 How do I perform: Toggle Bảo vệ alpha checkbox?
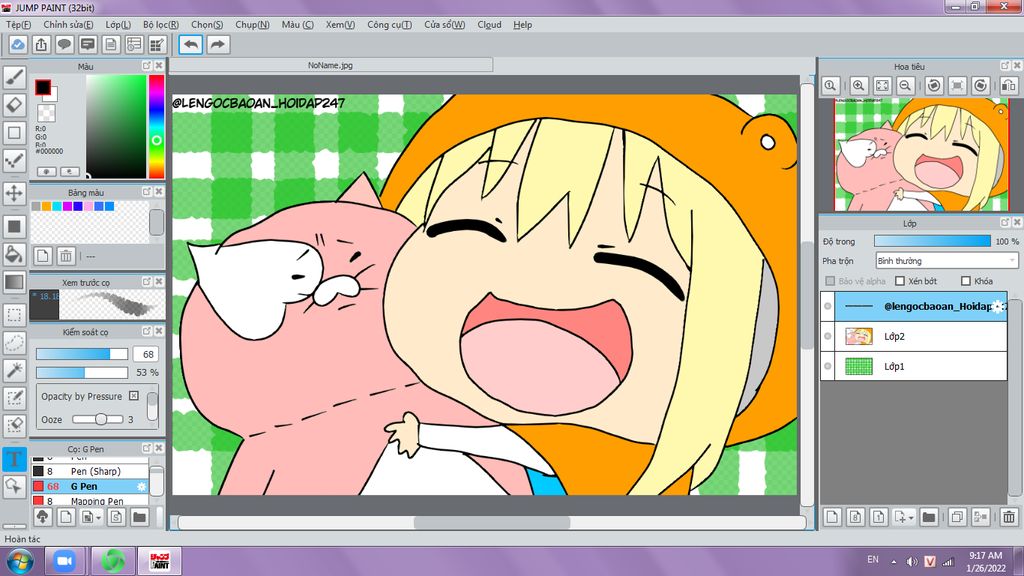click(x=830, y=281)
